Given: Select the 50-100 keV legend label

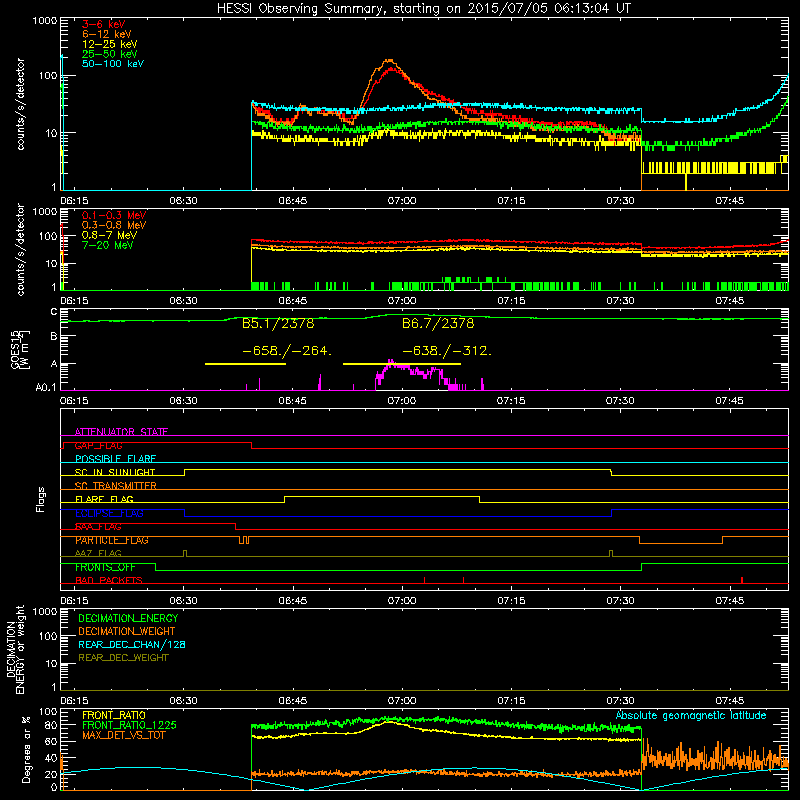Looking at the screenshot, I should tap(113, 64).
